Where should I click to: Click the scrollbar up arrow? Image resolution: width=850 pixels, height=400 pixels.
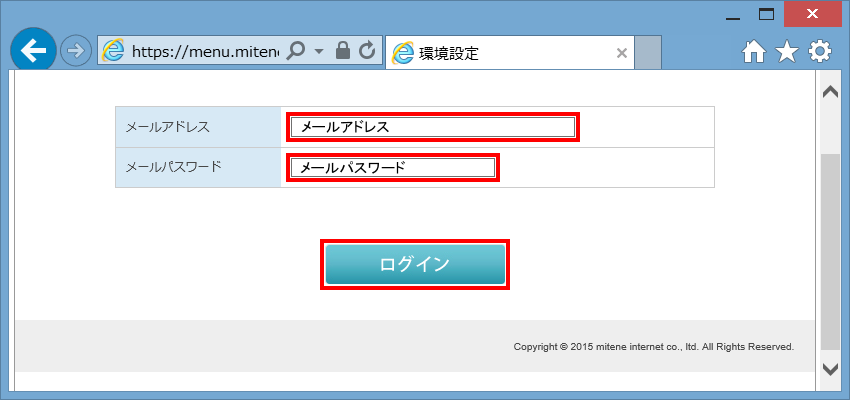click(830, 92)
